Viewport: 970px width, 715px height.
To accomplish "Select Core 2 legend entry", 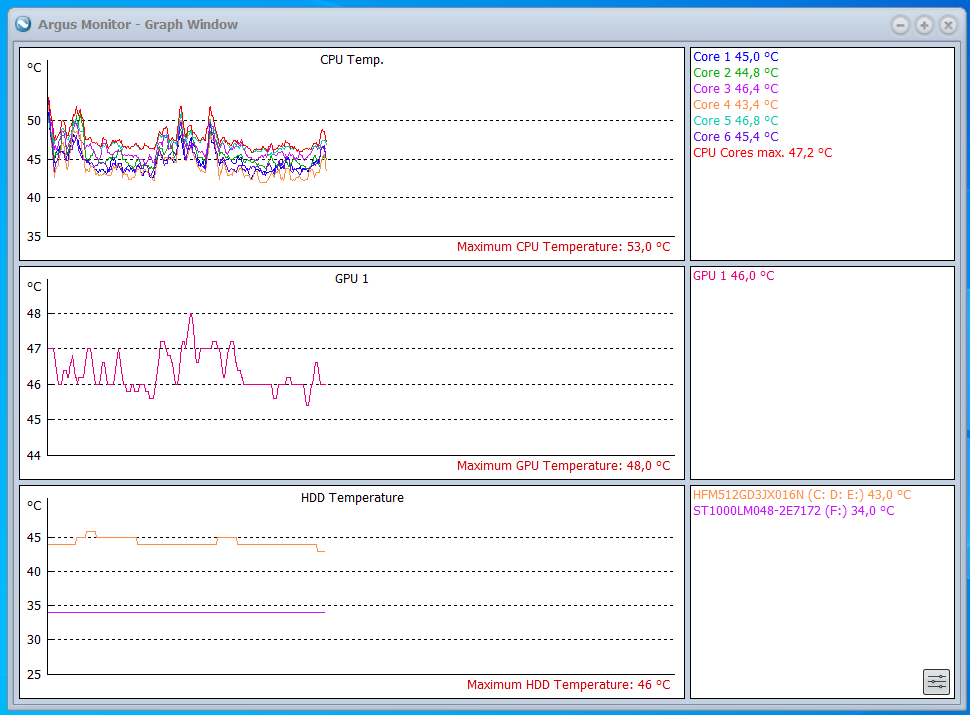I will tap(735, 73).
